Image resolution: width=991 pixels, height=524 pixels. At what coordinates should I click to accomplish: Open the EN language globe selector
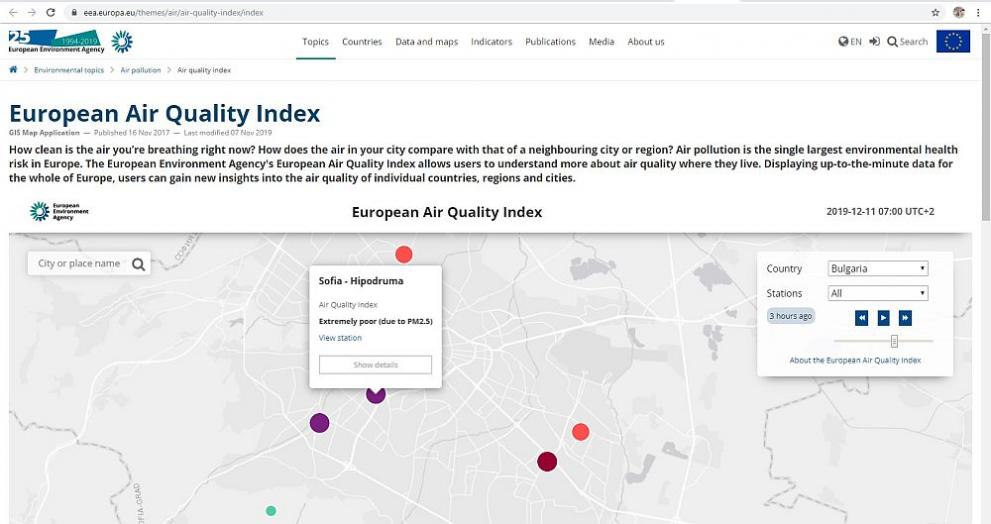pos(849,42)
